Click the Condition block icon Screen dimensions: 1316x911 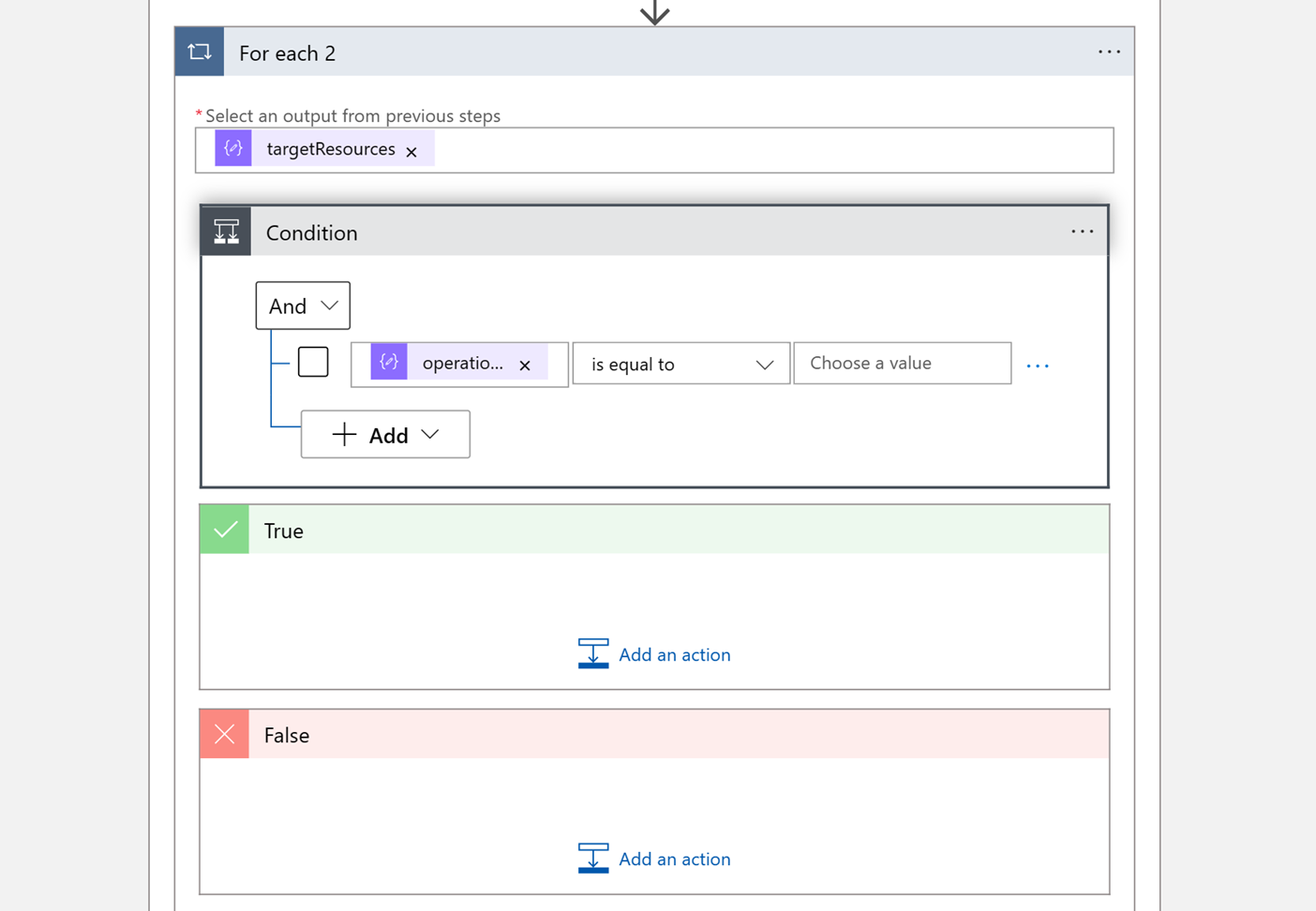(x=226, y=231)
